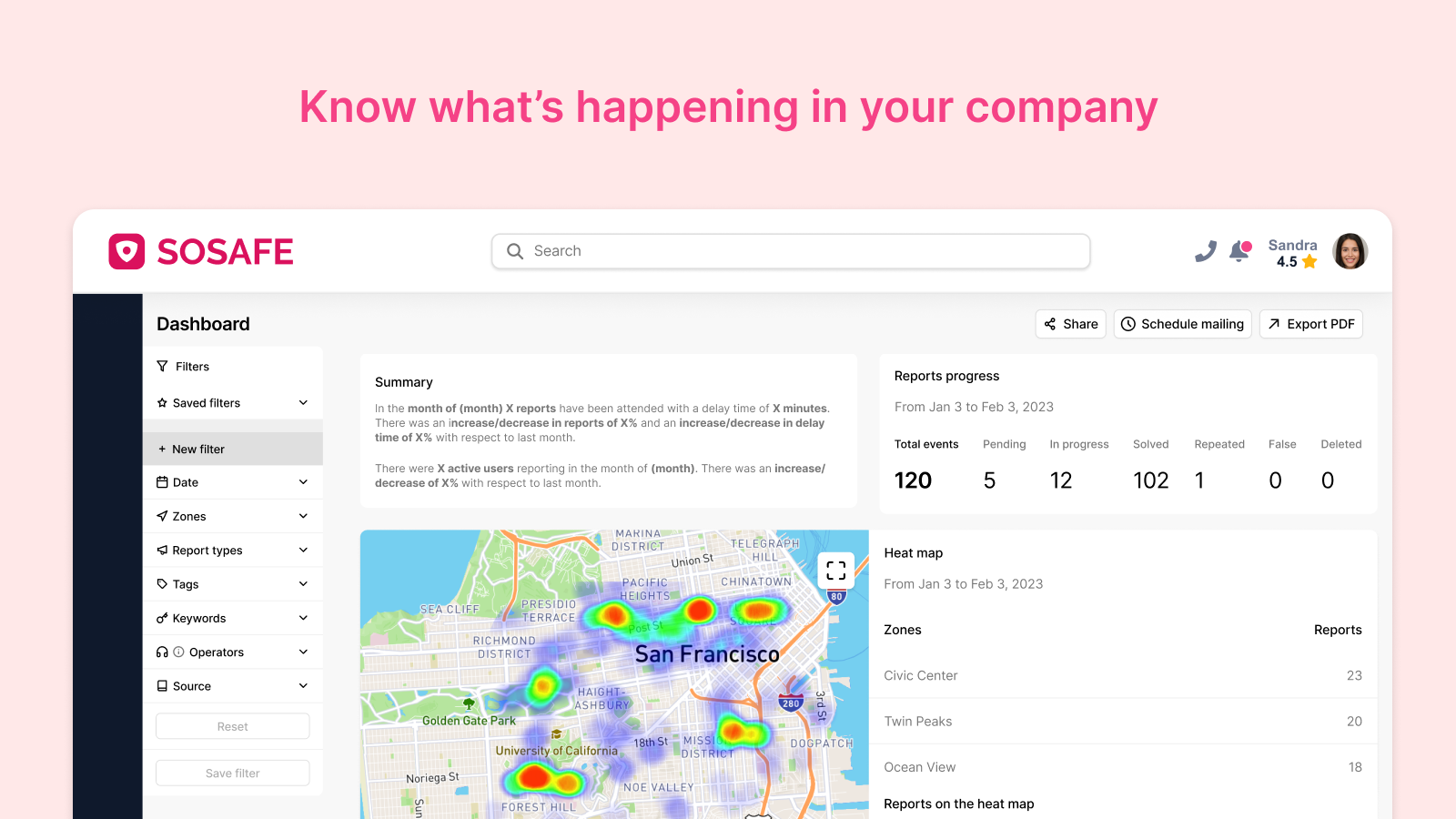Open the phone call icon
The image size is (1456, 819).
(x=1205, y=250)
